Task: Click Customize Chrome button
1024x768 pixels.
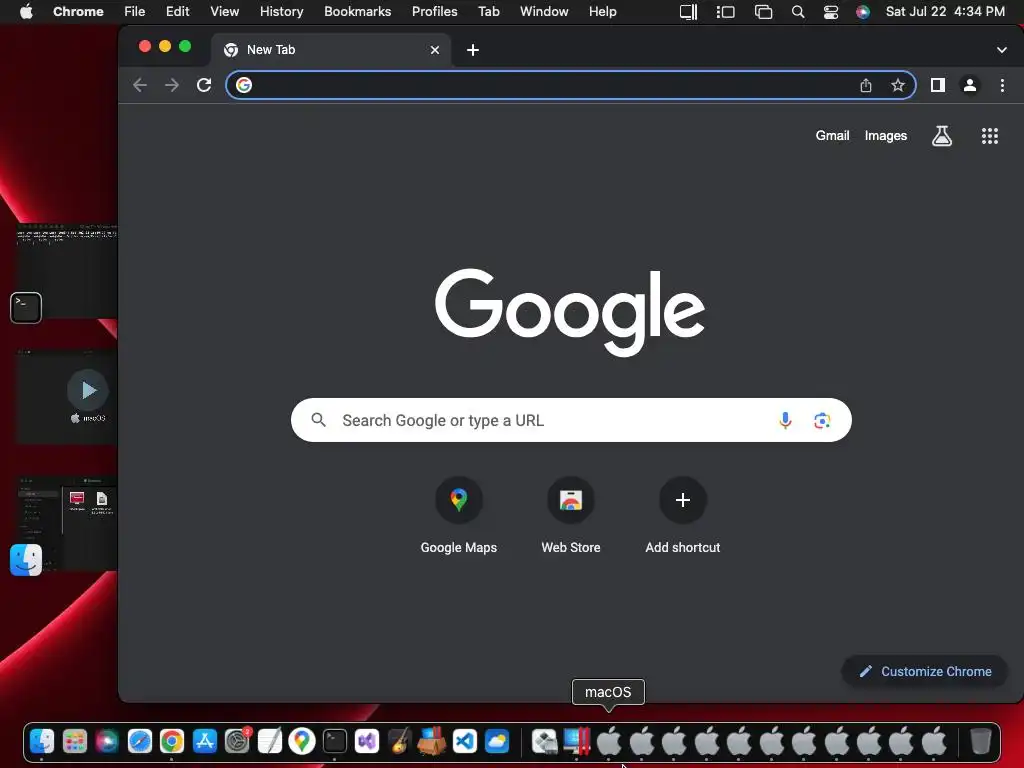Action: pos(925,671)
